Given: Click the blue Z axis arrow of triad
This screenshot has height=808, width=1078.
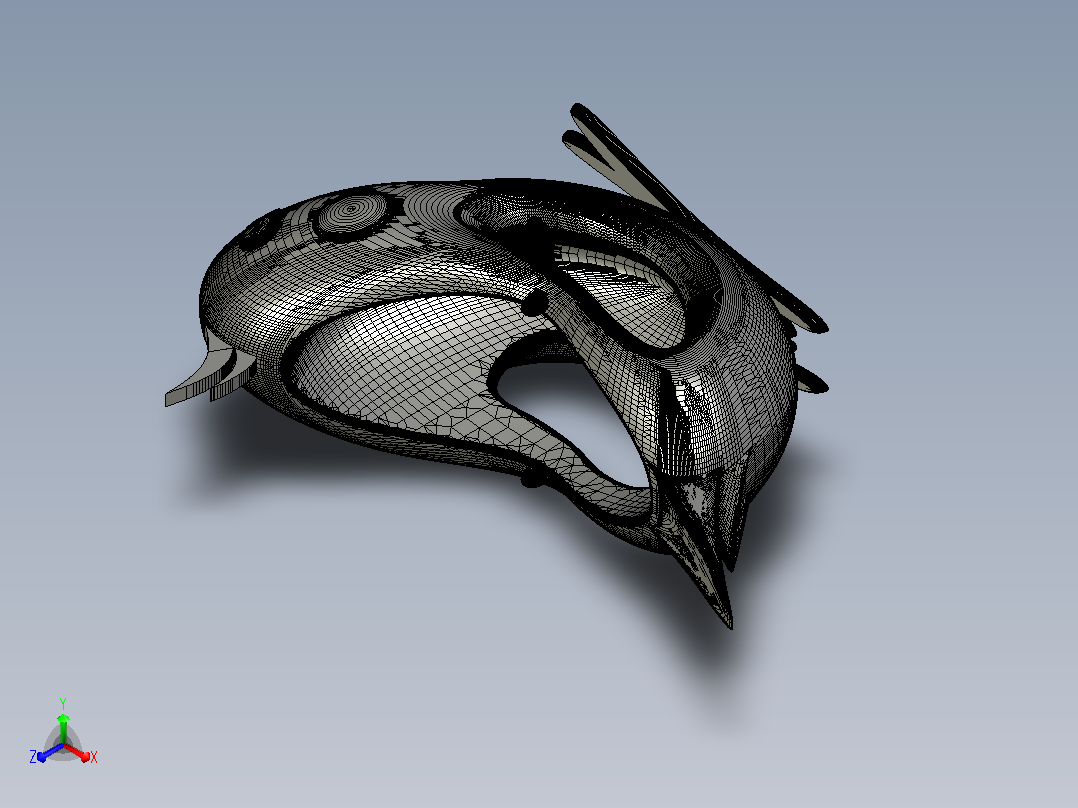Looking at the screenshot, I should pos(50,753).
